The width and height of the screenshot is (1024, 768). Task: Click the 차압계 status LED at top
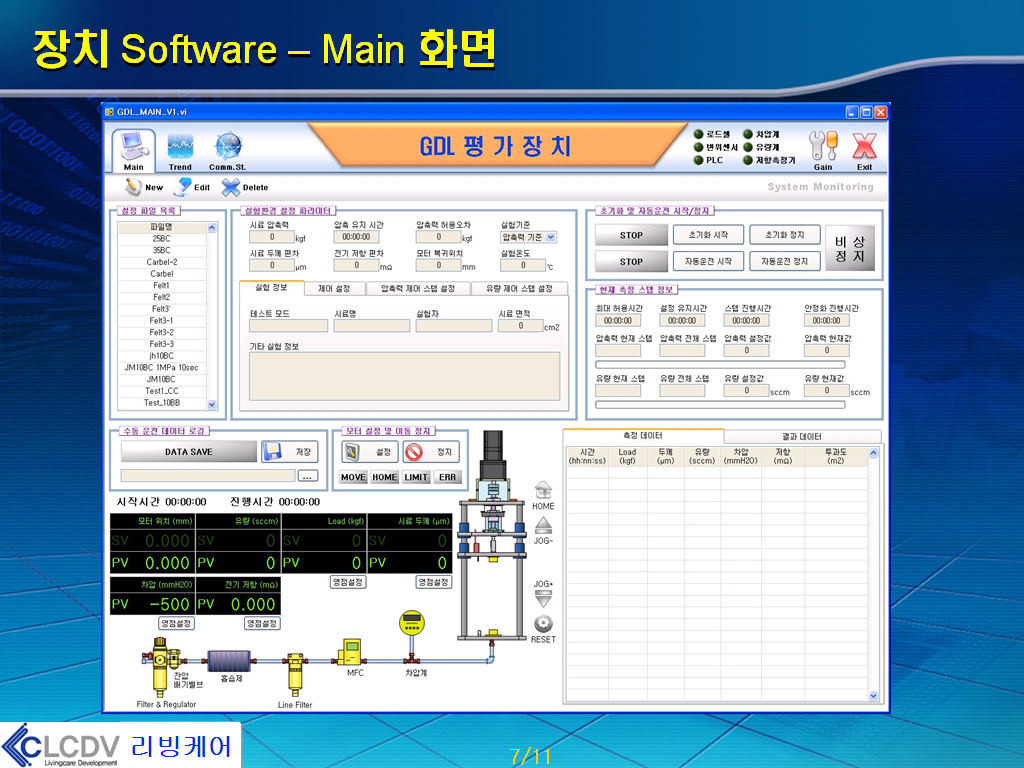tap(748, 134)
